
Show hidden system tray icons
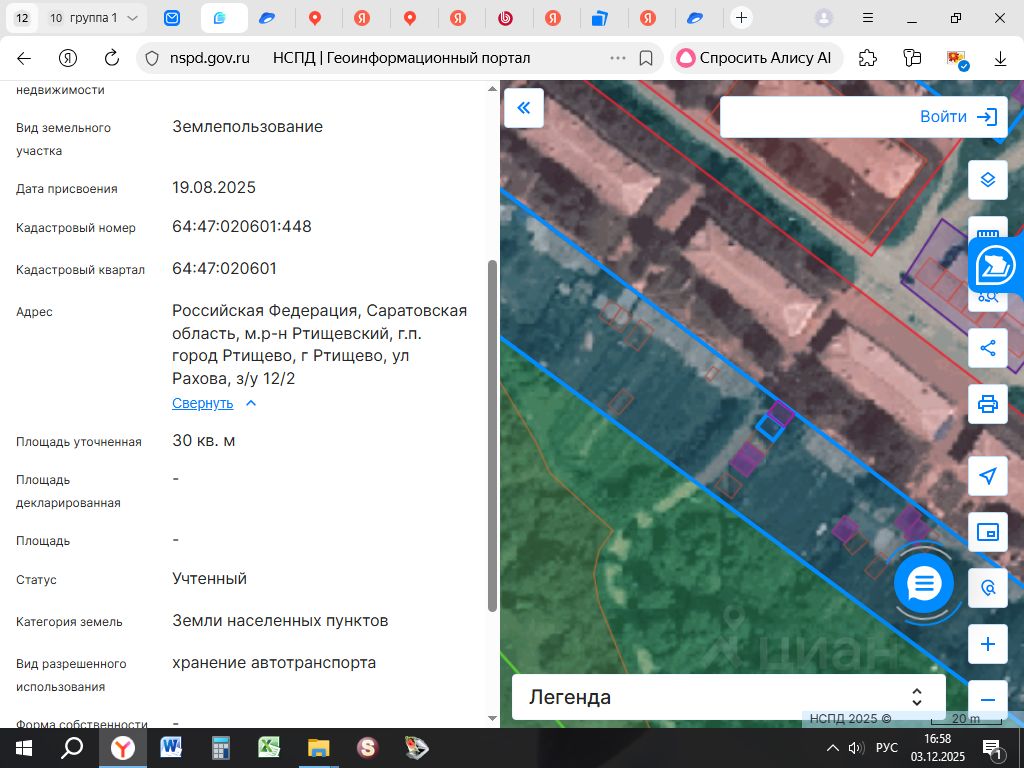pyautogui.click(x=833, y=748)
